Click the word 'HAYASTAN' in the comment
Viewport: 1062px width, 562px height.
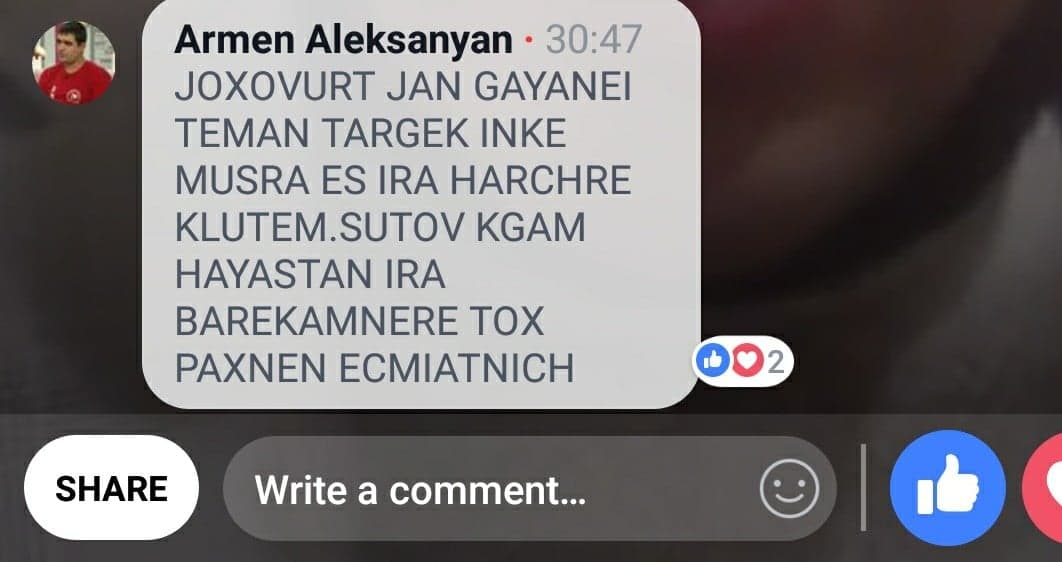pos(270,274)
